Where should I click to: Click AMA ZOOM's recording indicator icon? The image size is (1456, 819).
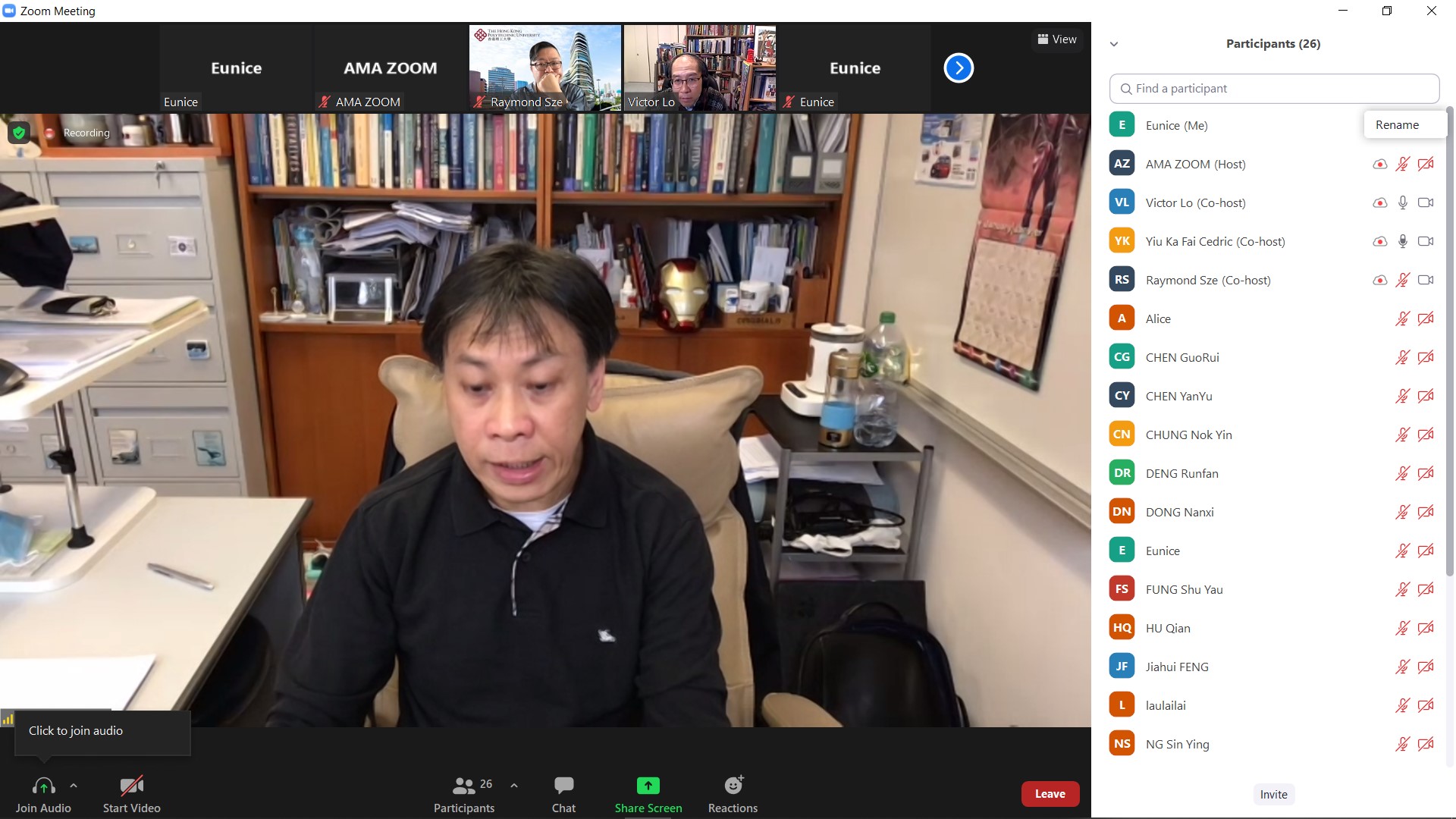click(1379, 164)
